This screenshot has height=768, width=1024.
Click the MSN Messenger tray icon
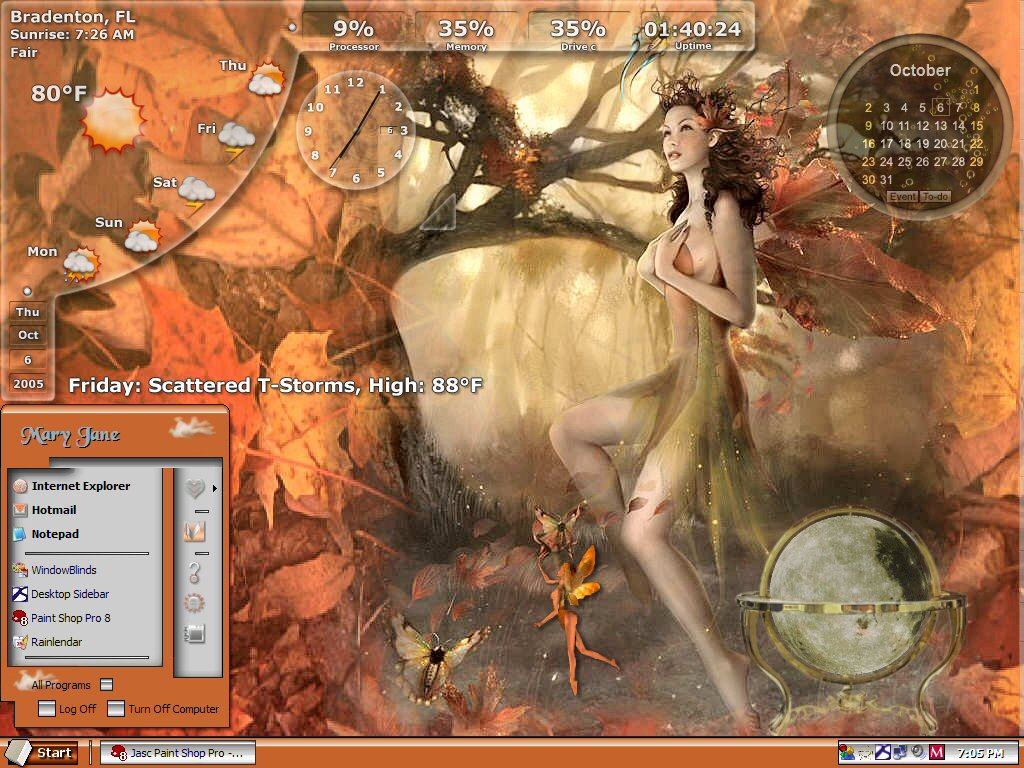tap(847, 753)
